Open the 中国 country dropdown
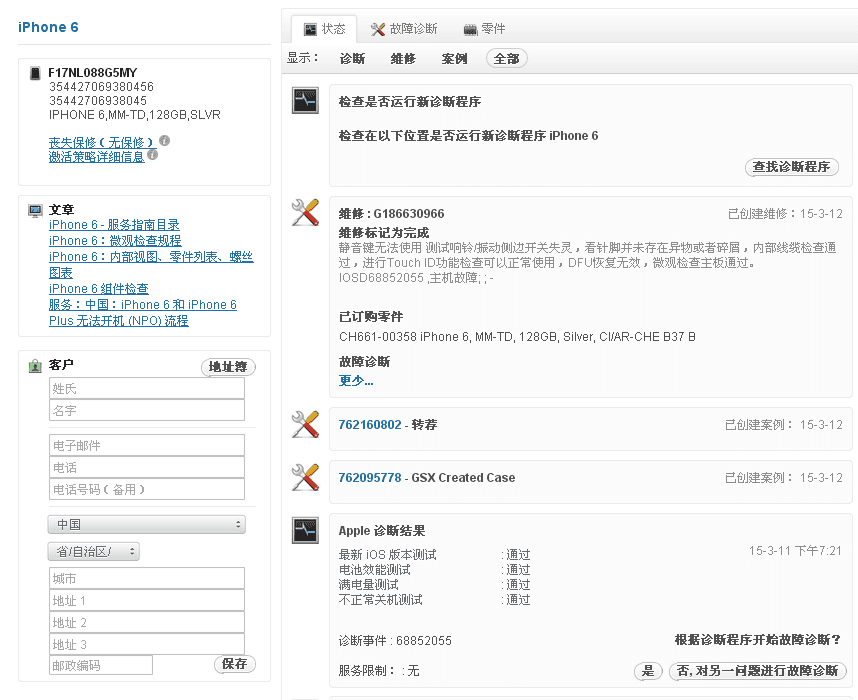Viewport: 858px width, 700px height. [x=147, y=524]
